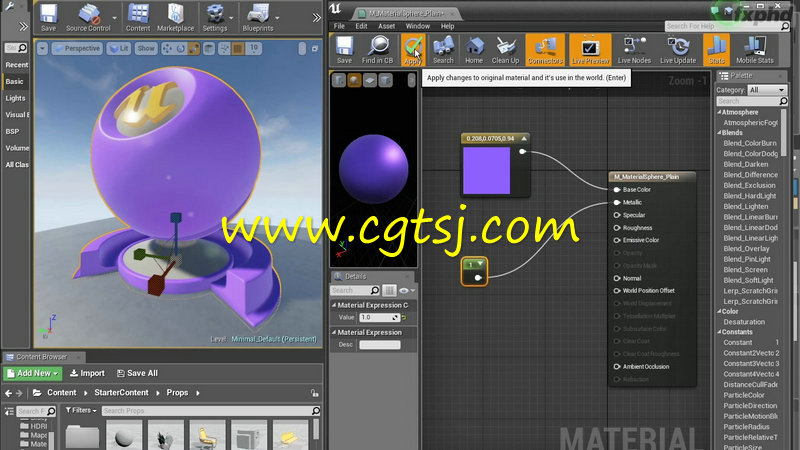The height and width of the screenshot is (450, 800).
Task: Toggle the Connectors toolbar button
Action: [545, 49]
